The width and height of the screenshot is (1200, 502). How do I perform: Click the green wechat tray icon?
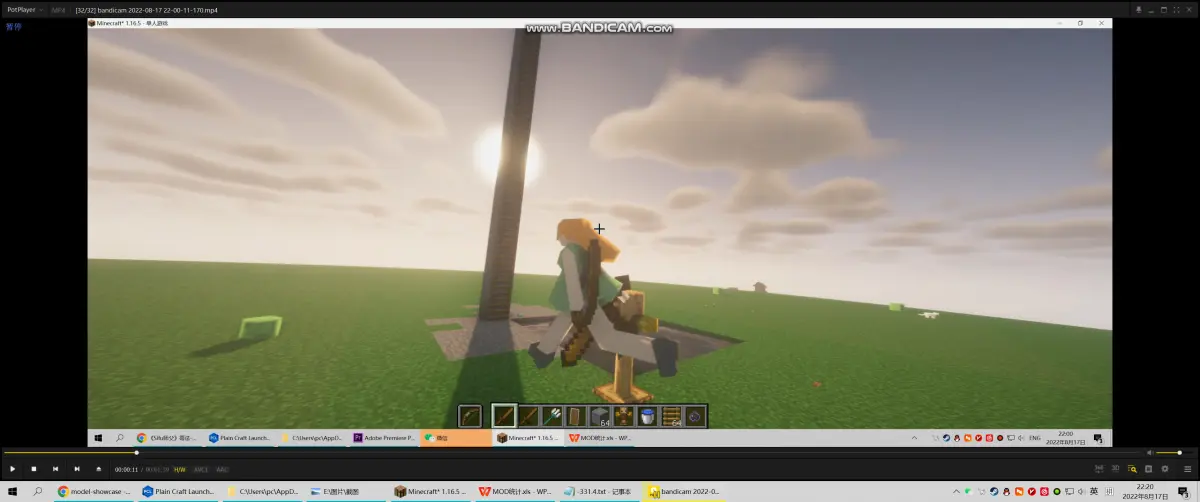pos(968,491)
